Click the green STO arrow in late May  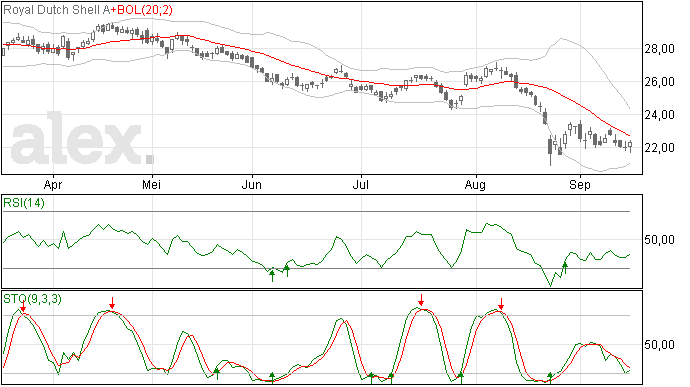click(x=217, y=374)
